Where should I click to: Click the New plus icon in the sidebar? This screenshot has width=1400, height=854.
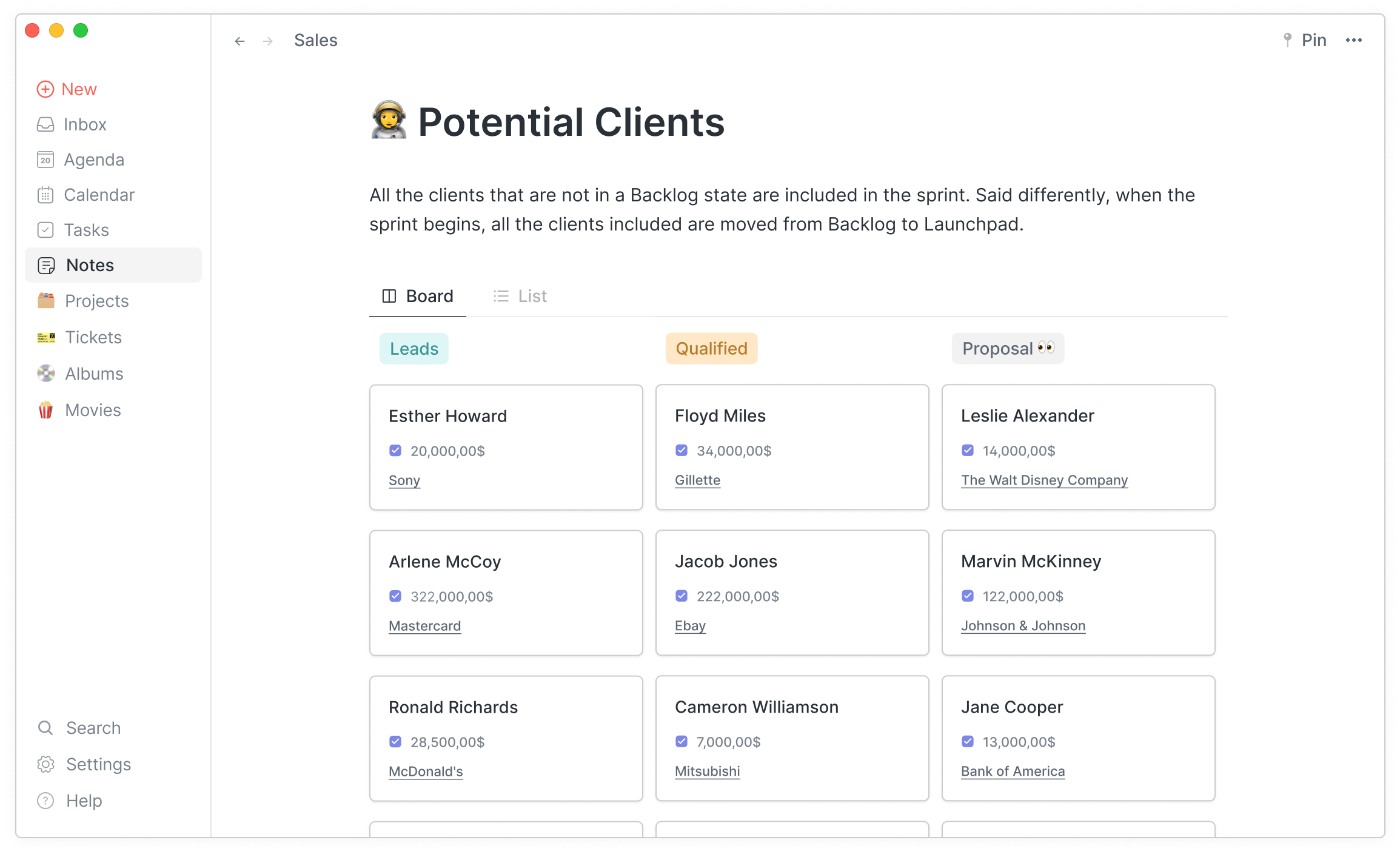(45, 89)
